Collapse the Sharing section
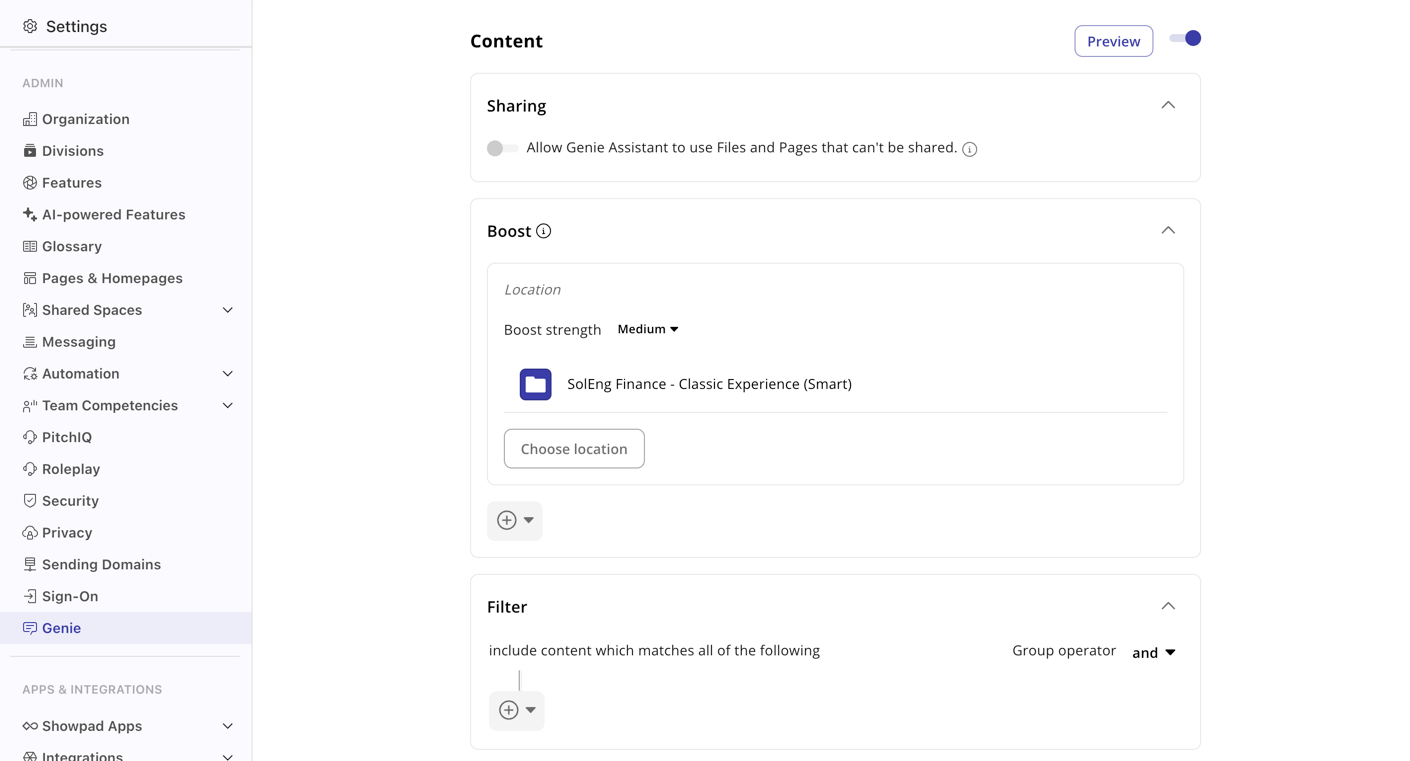This screenshot has width=1410, height=761. point(1168,105)
